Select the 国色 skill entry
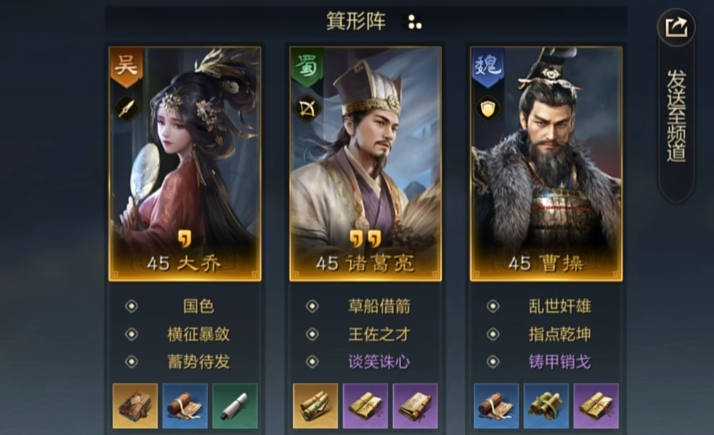The image size is (714, 435). point(198,306)
